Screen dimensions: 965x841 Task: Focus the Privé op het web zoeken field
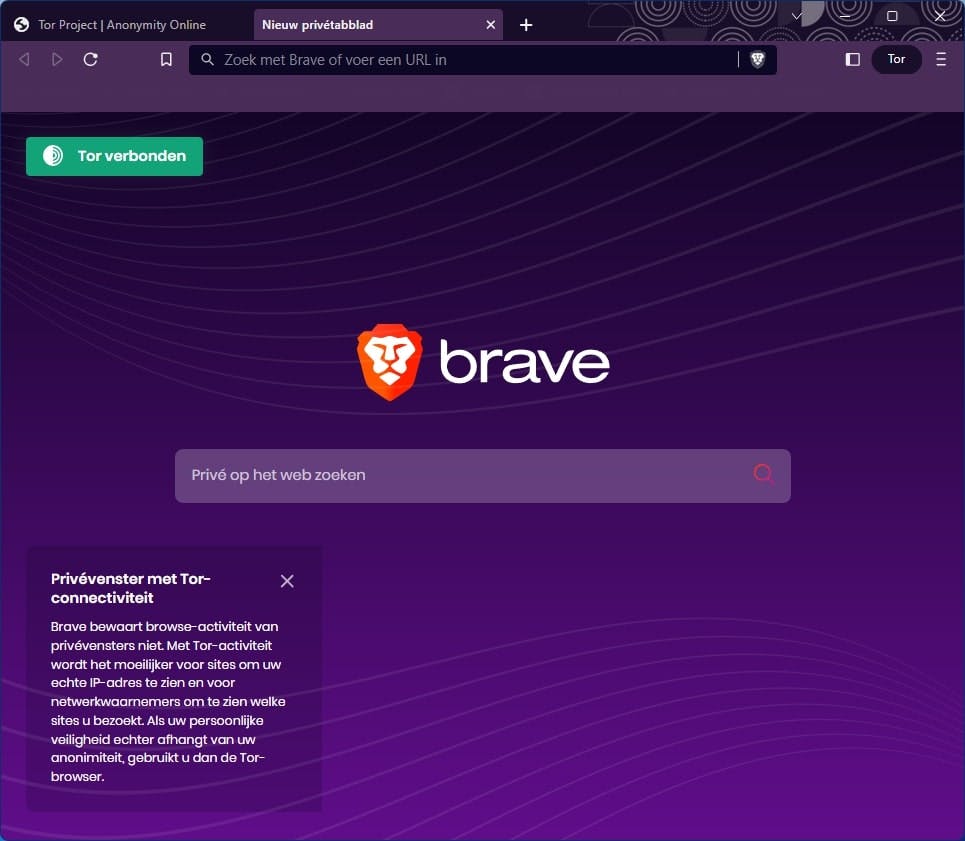(482, 476)
